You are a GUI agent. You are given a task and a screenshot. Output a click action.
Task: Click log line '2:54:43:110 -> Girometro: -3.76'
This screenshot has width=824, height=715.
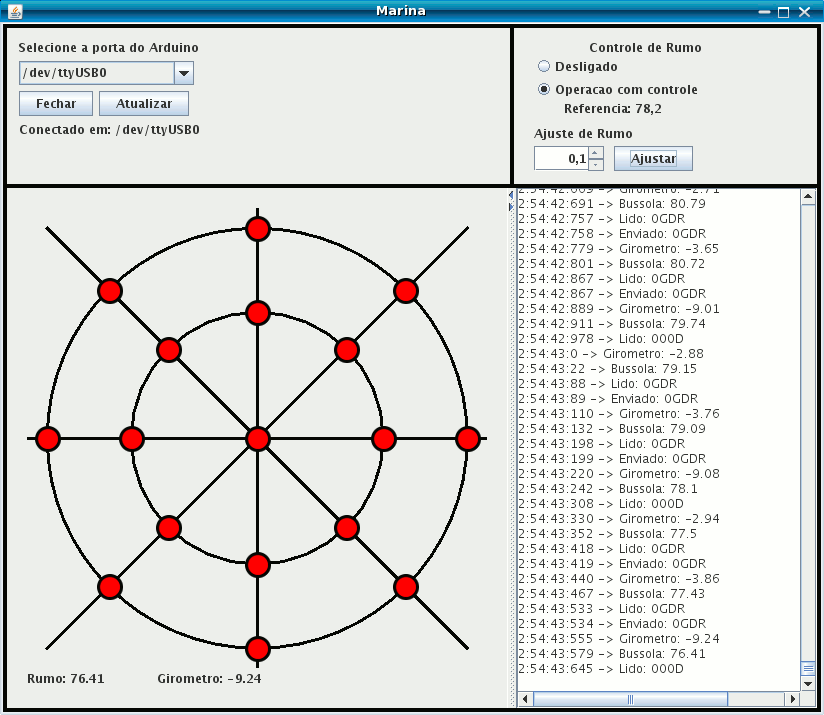click(x=619, y=413)
